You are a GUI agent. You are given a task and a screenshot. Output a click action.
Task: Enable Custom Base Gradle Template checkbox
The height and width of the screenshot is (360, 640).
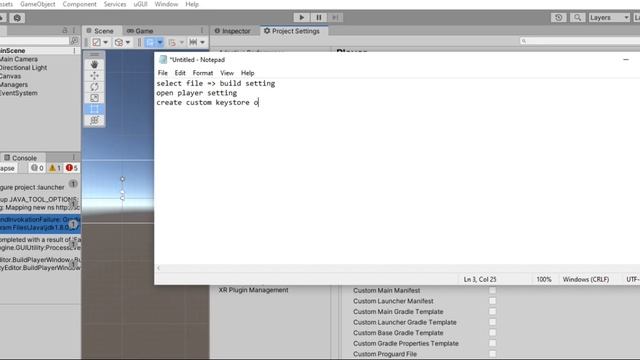pyautogui.click(x=493, y=333)
